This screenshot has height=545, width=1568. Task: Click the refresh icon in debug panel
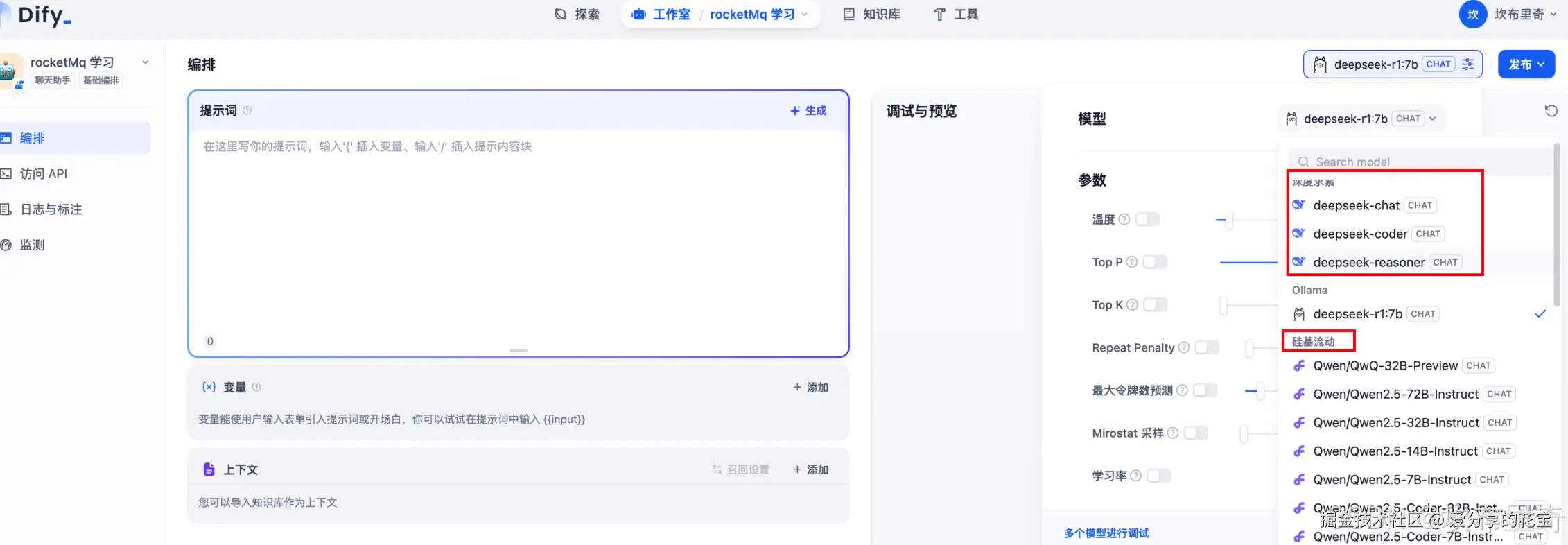(x=1551, y=111)
